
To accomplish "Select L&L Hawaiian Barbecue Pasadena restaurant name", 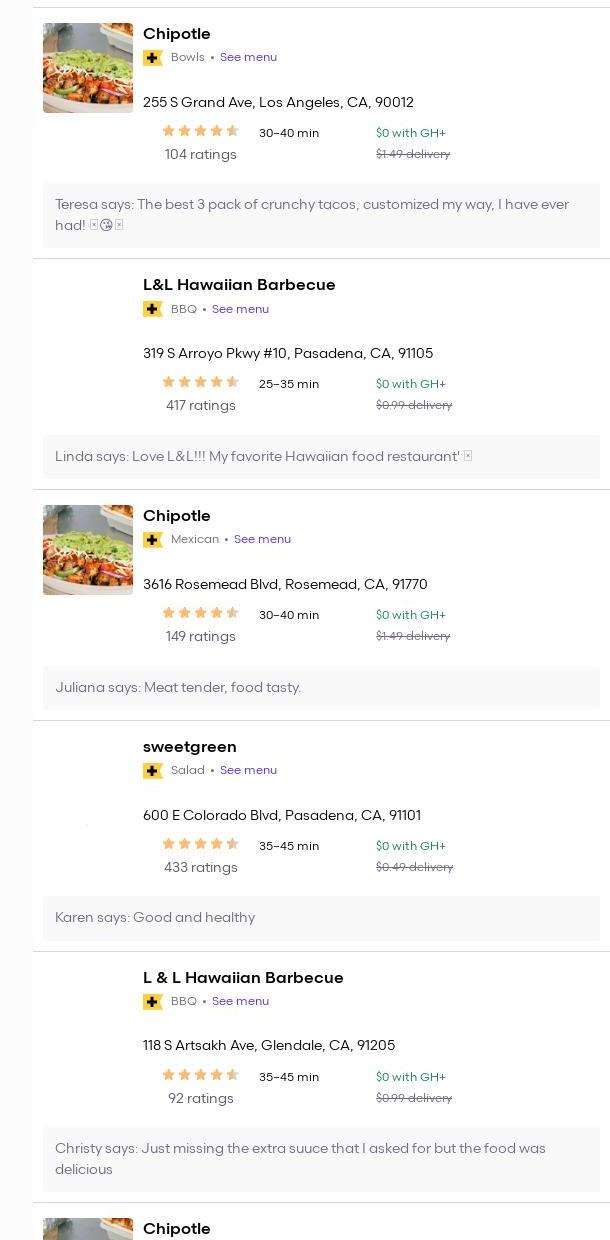I will (239, 285).
